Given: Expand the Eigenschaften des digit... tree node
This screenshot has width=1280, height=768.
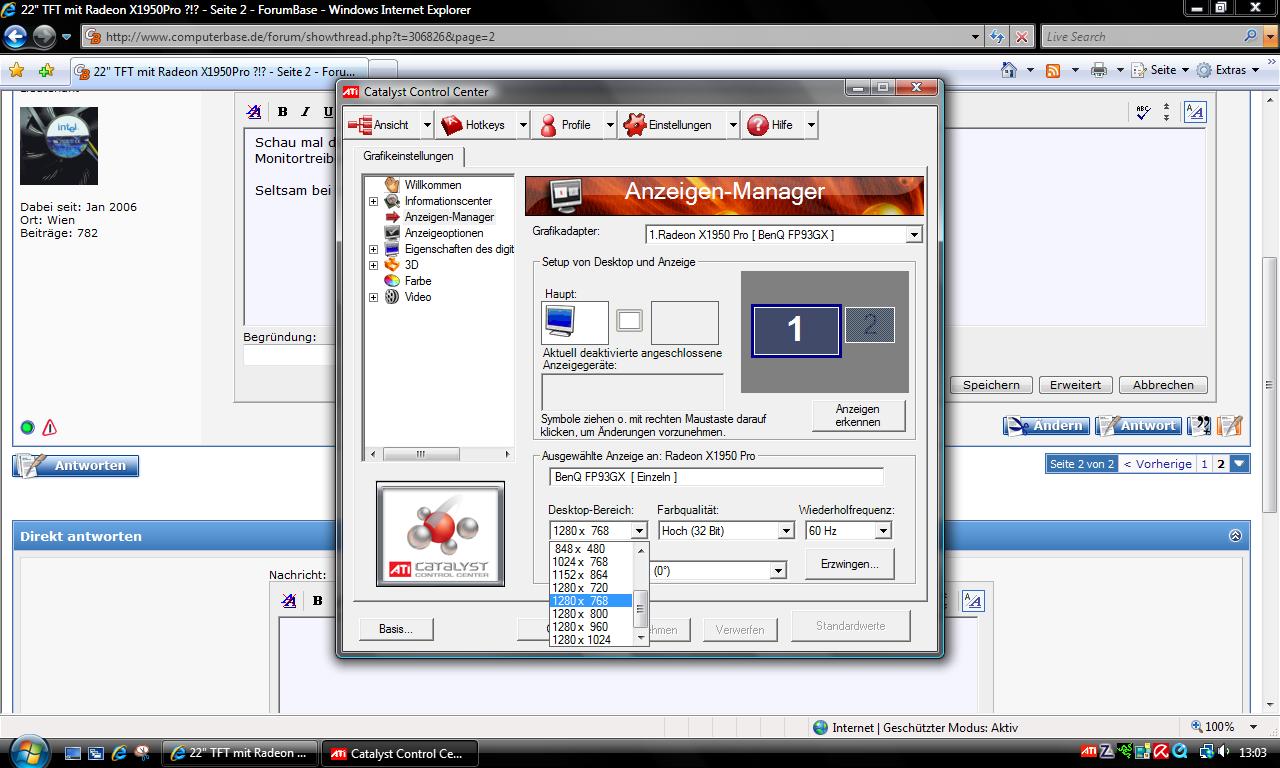Looking at the screenshot, I should [374, 249].
